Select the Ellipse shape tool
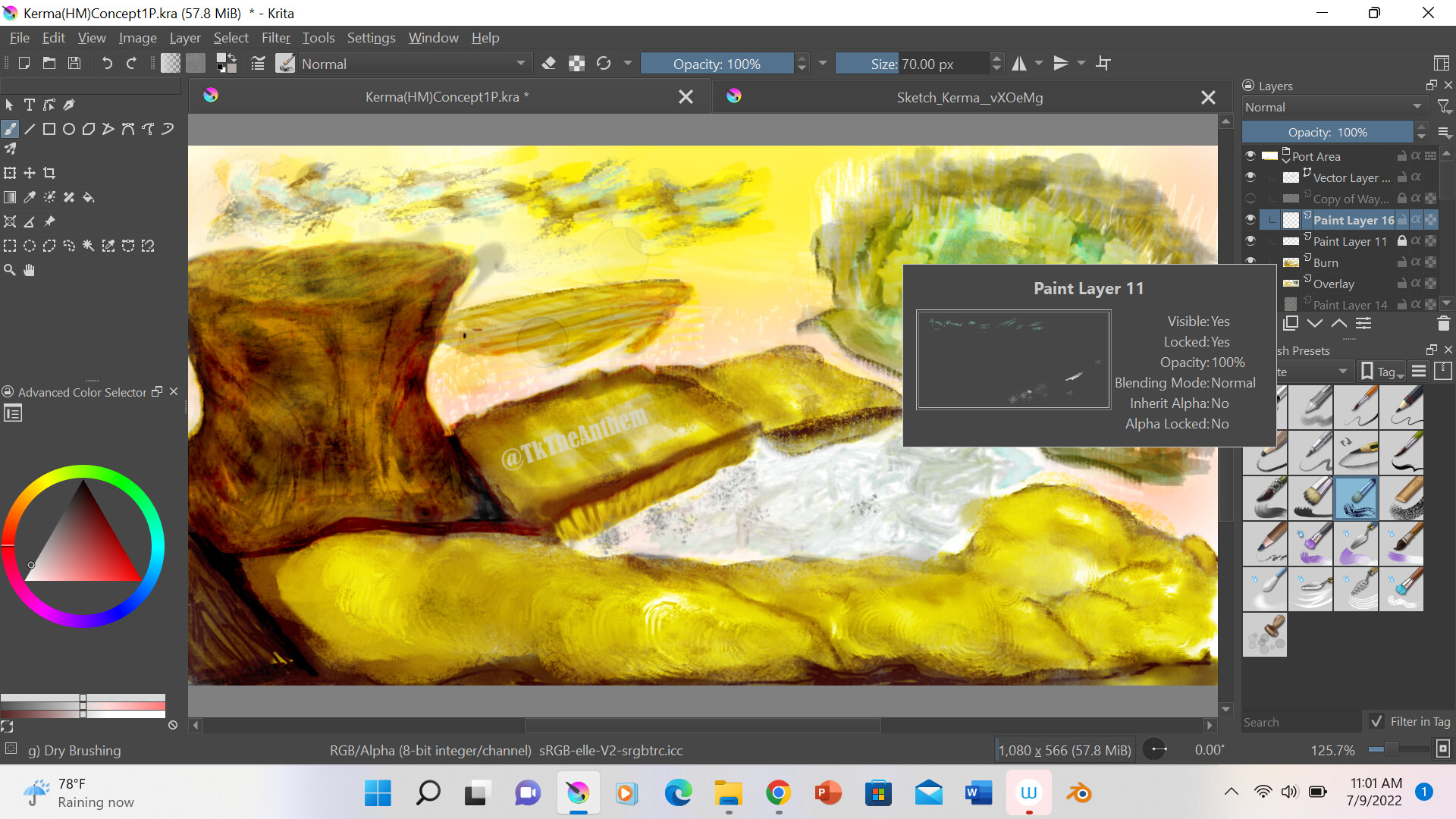Screen dimensions: 1456x819 [69, 129]
